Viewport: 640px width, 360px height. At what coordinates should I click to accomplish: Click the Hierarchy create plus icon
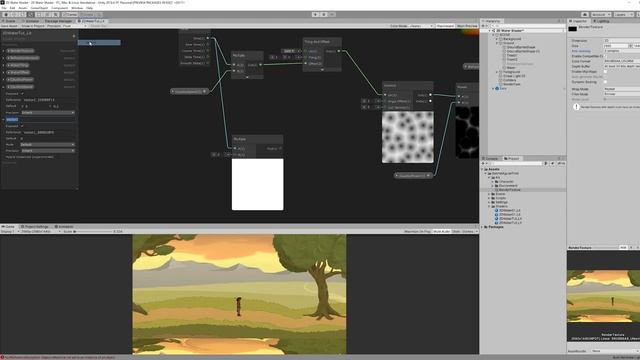click(x=484, y=26)
